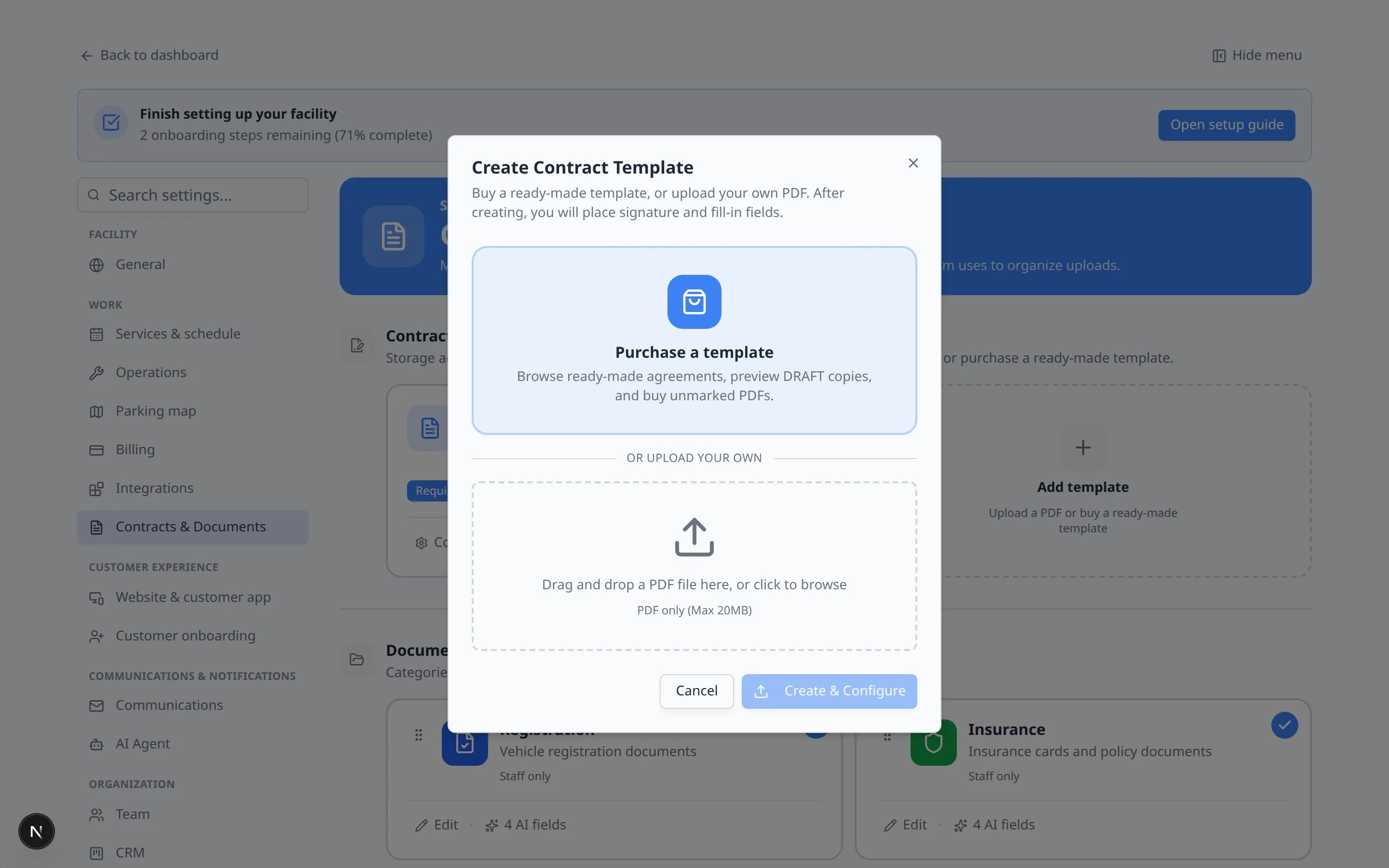This screenshot has width=1389, height=868.
Task: Click the blue Registration document icon
Action: click(464, 744)
